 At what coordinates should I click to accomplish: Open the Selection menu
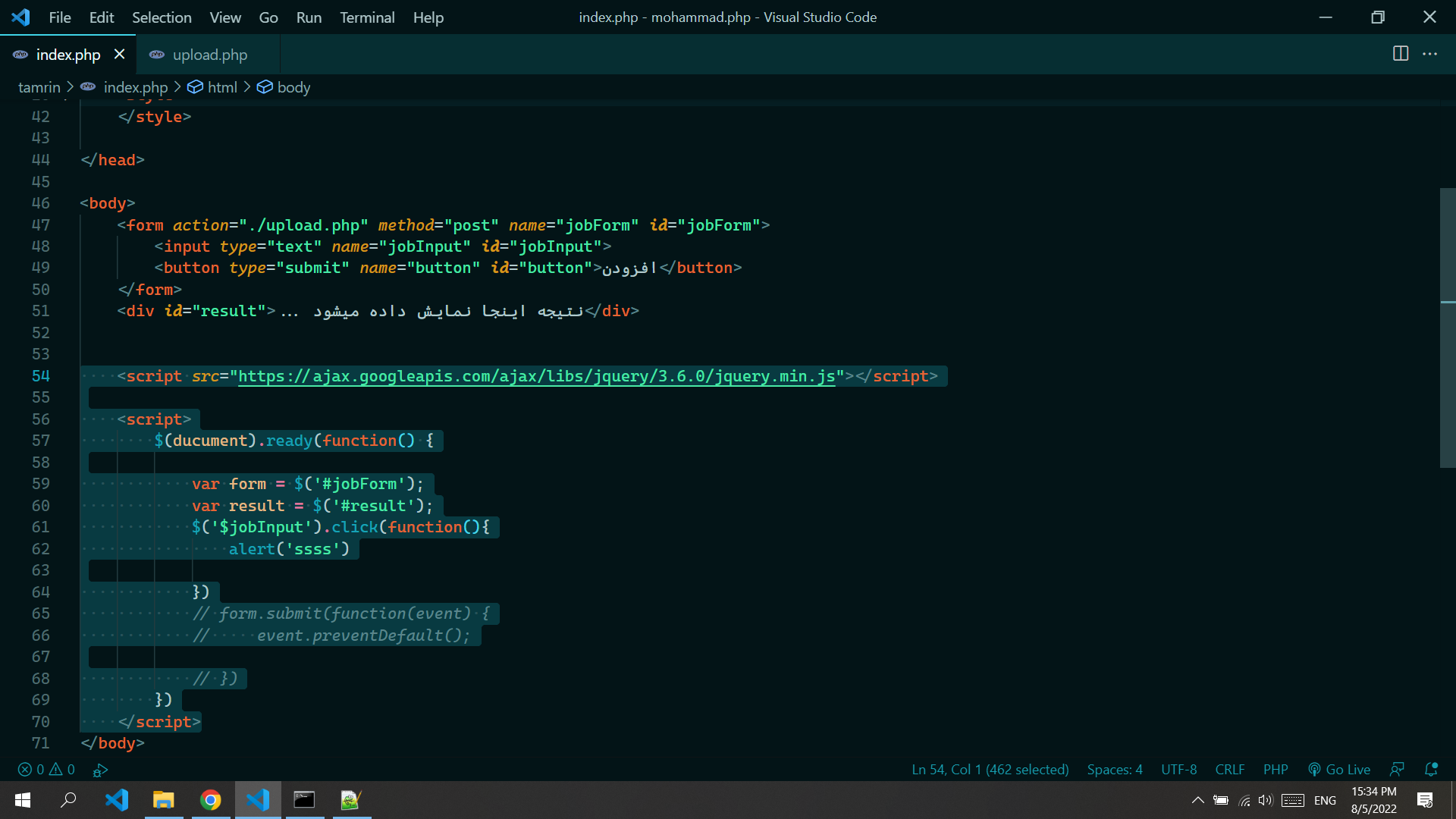162,17
